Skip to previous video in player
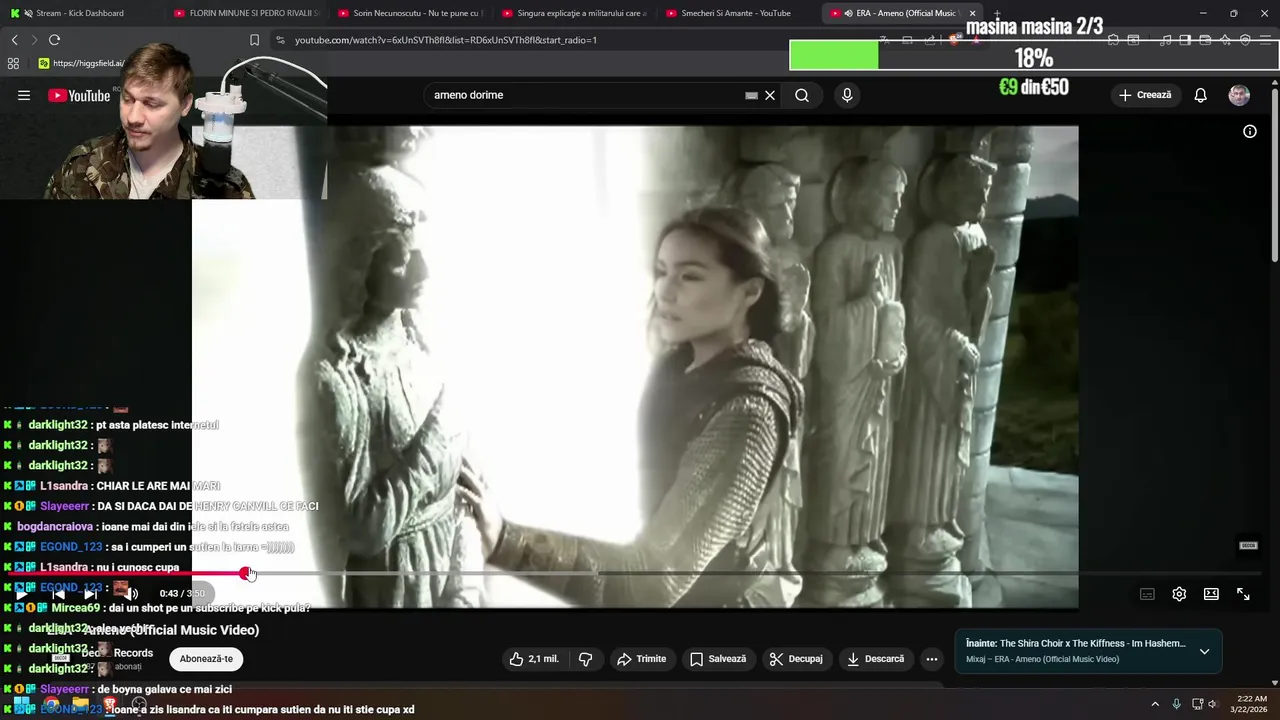This screenshot has width=1280, height=720. click(x=57, y=594)
